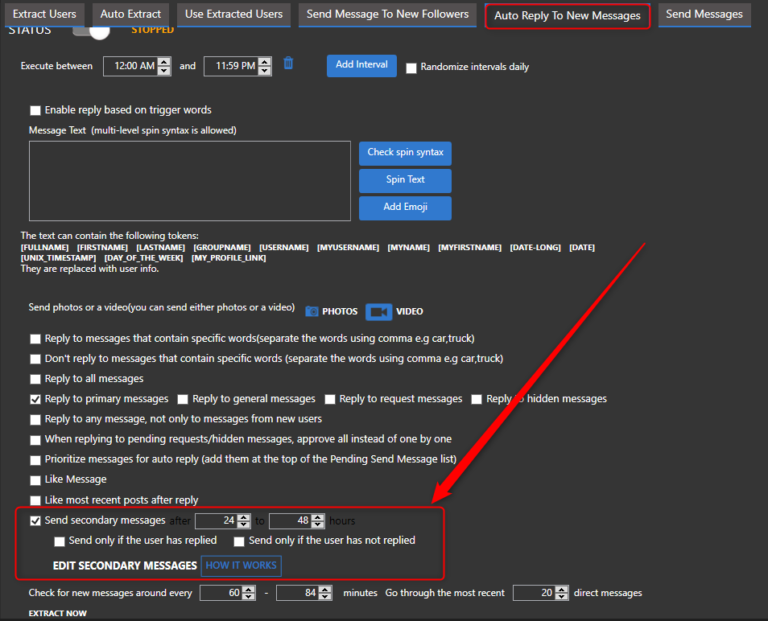The image size is (768, 621).
Task: Enable Randomize intervals daily
Action: pos(411,68)
